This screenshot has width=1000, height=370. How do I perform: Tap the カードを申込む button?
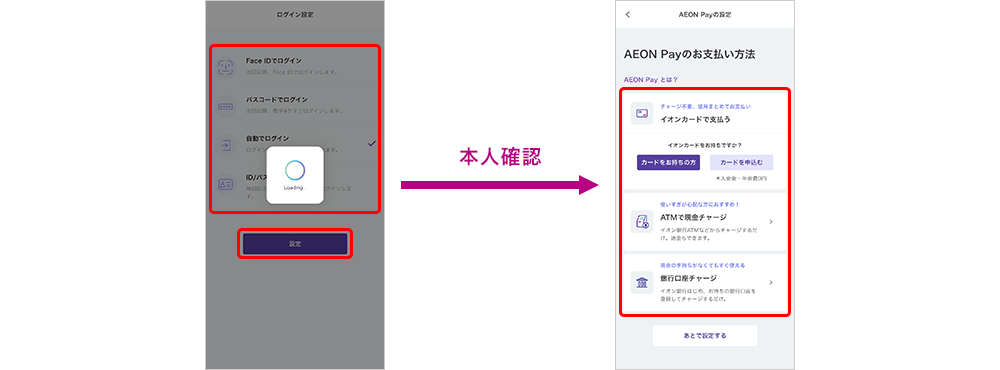click(x=741, y=163)
